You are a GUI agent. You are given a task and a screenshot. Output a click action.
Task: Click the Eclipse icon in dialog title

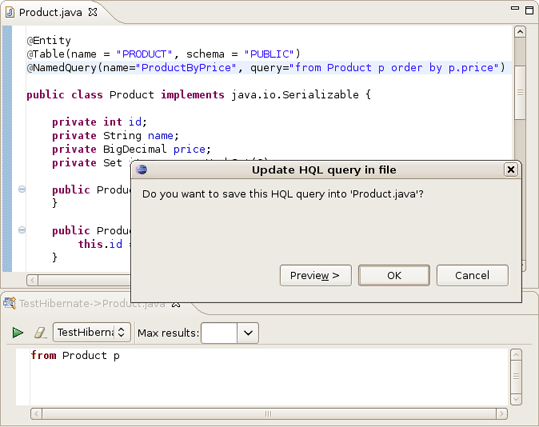pyautogui.click(x=142, y=169)
